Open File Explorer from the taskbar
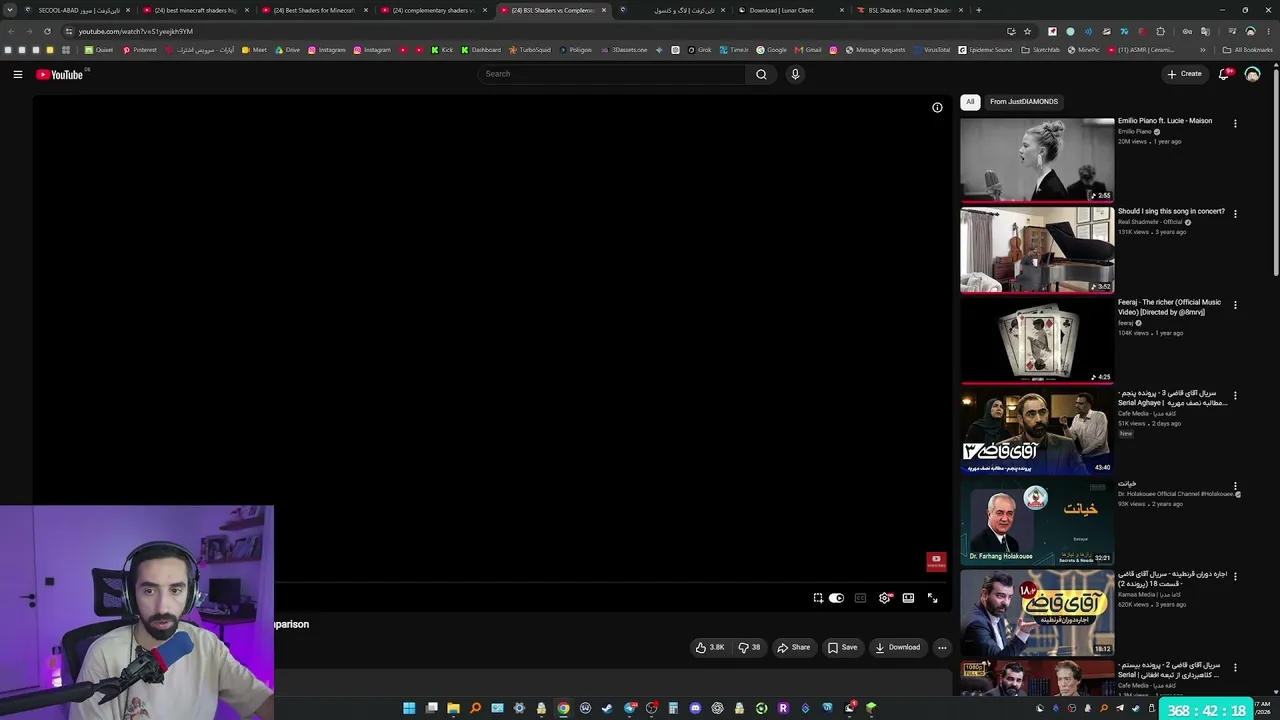This screenshot has height=720, width=1280. [x=453, y=708]
